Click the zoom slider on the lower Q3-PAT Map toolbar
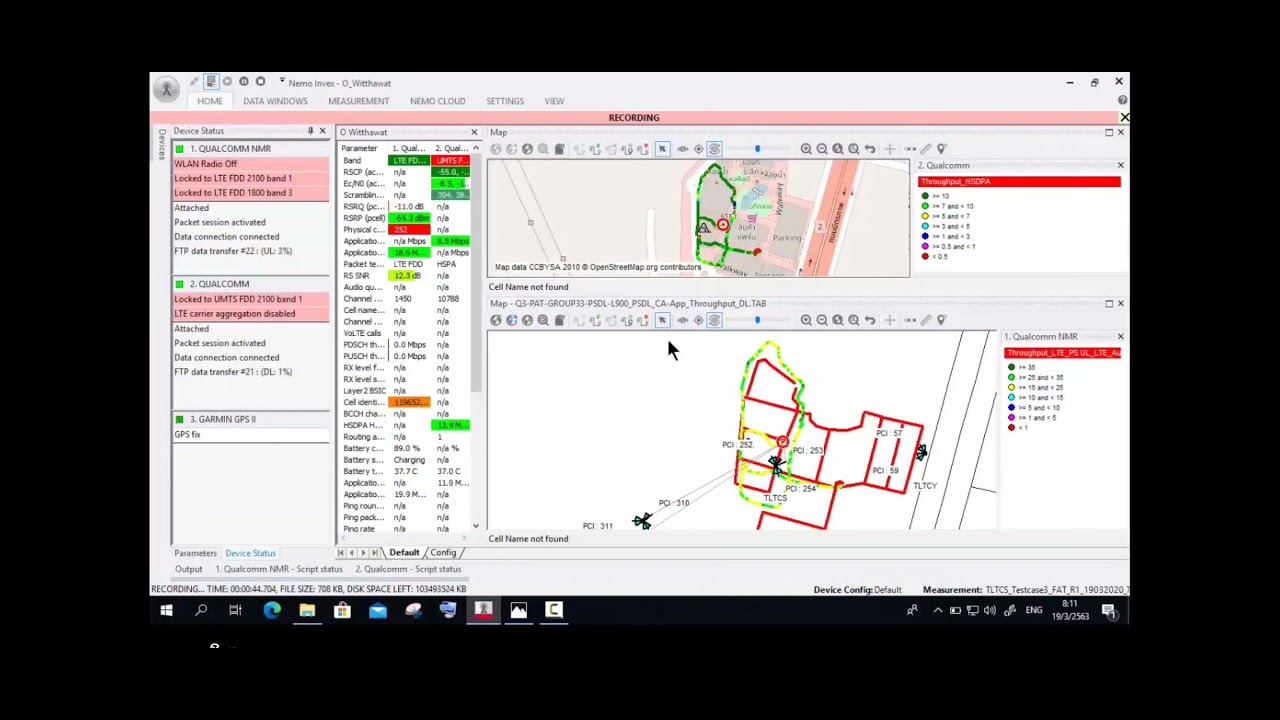 [x=757, y=320]
